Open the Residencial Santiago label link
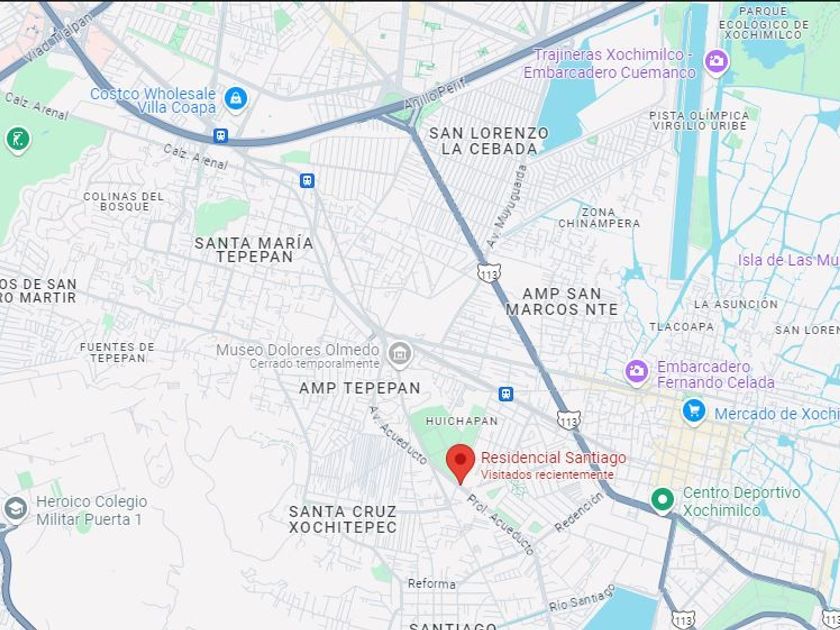The width and height of the screenshot is (840, 630). tap(553, 458)
